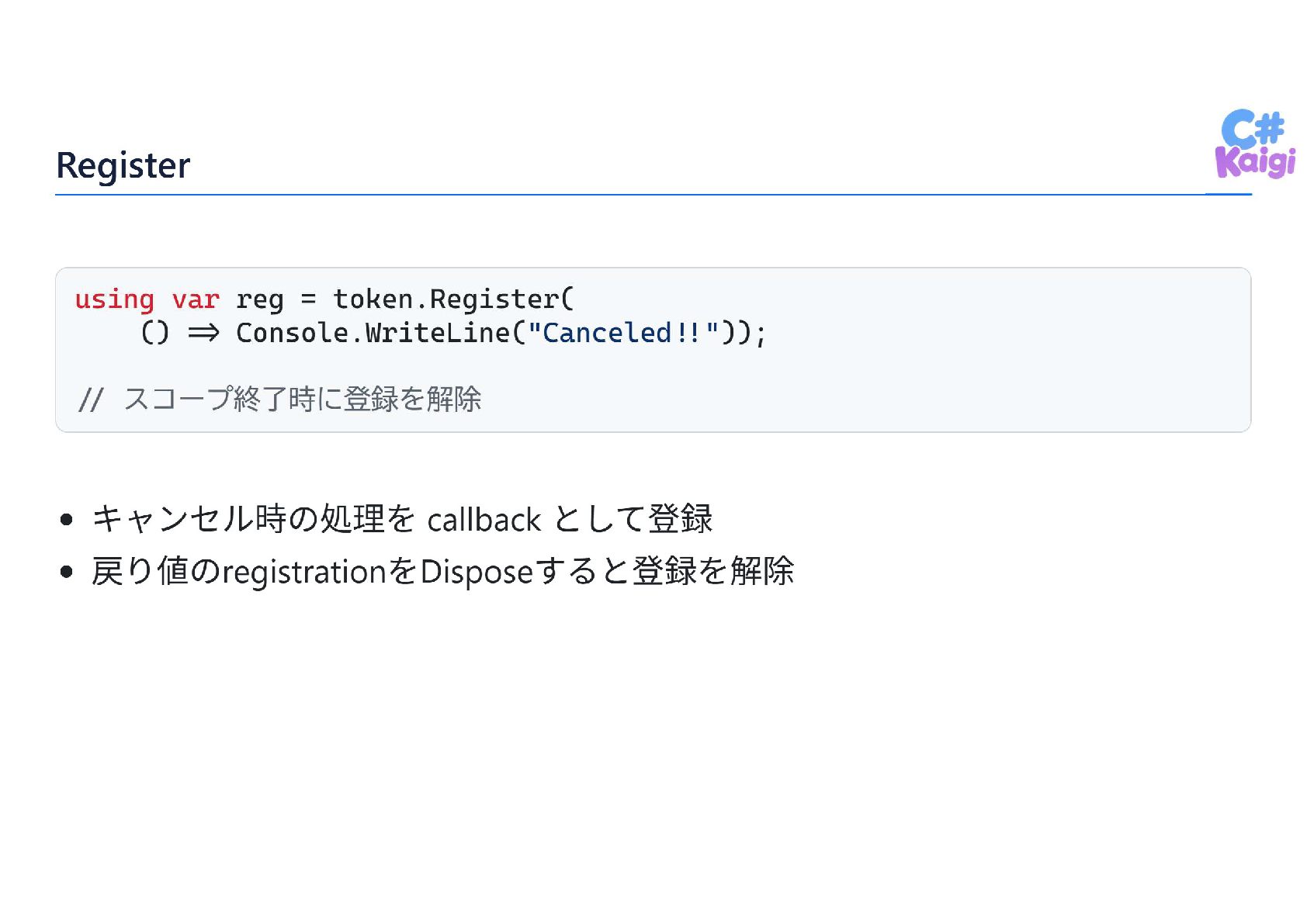Click the word "Dispose" in second bullet
The image size is (1307, 924).
coord(477,573)
